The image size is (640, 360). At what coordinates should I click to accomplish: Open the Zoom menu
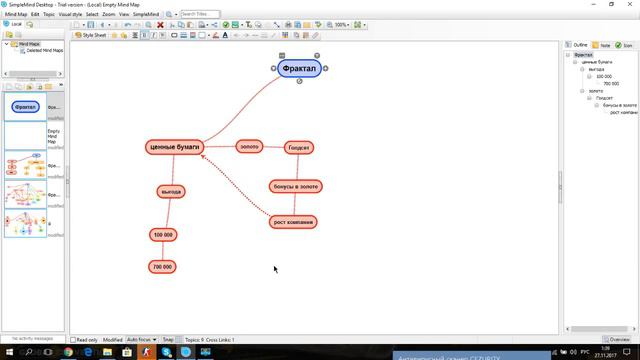click(109, 14)
